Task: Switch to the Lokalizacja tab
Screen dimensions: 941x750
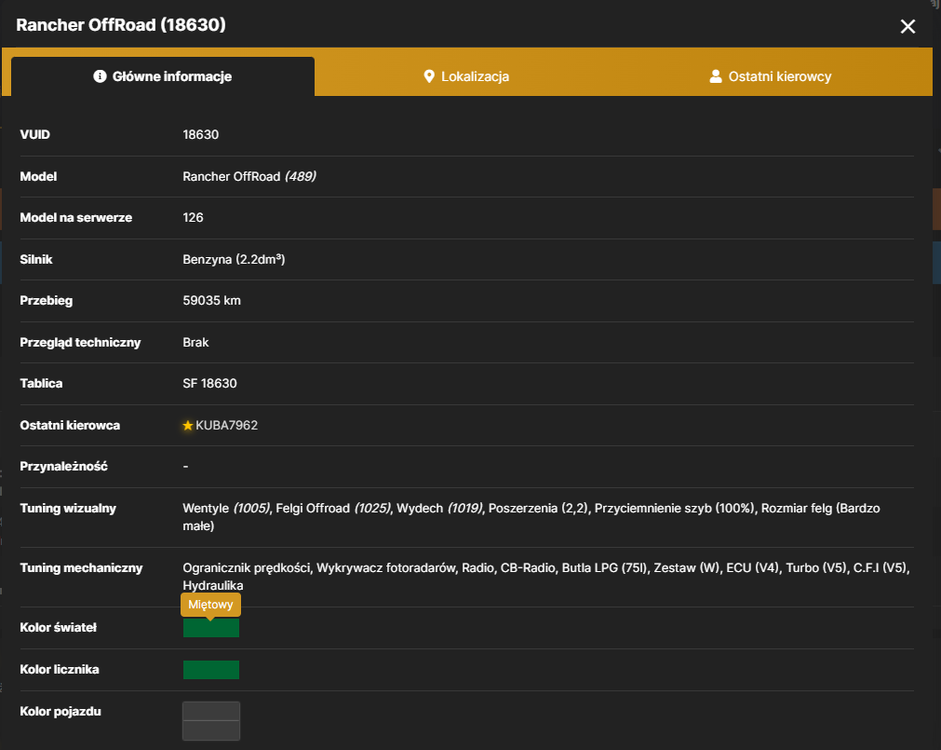Action: [466, 76]
